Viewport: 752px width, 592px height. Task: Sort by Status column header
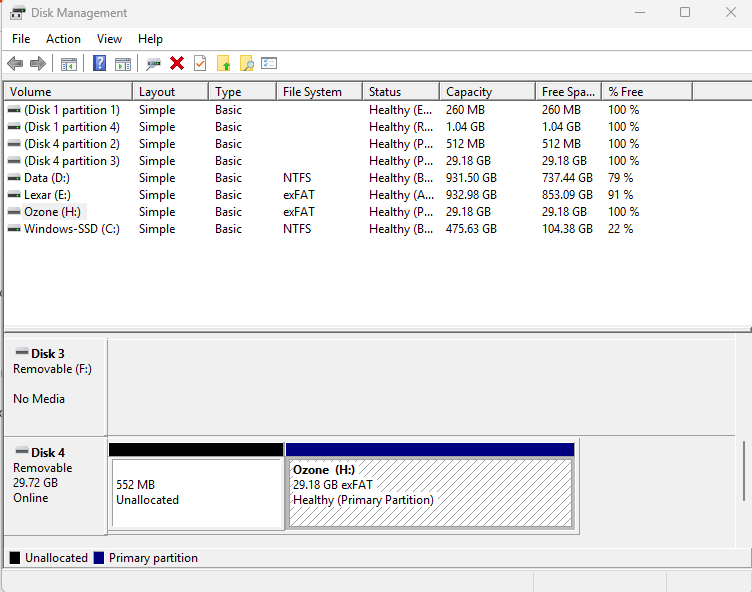401,92
